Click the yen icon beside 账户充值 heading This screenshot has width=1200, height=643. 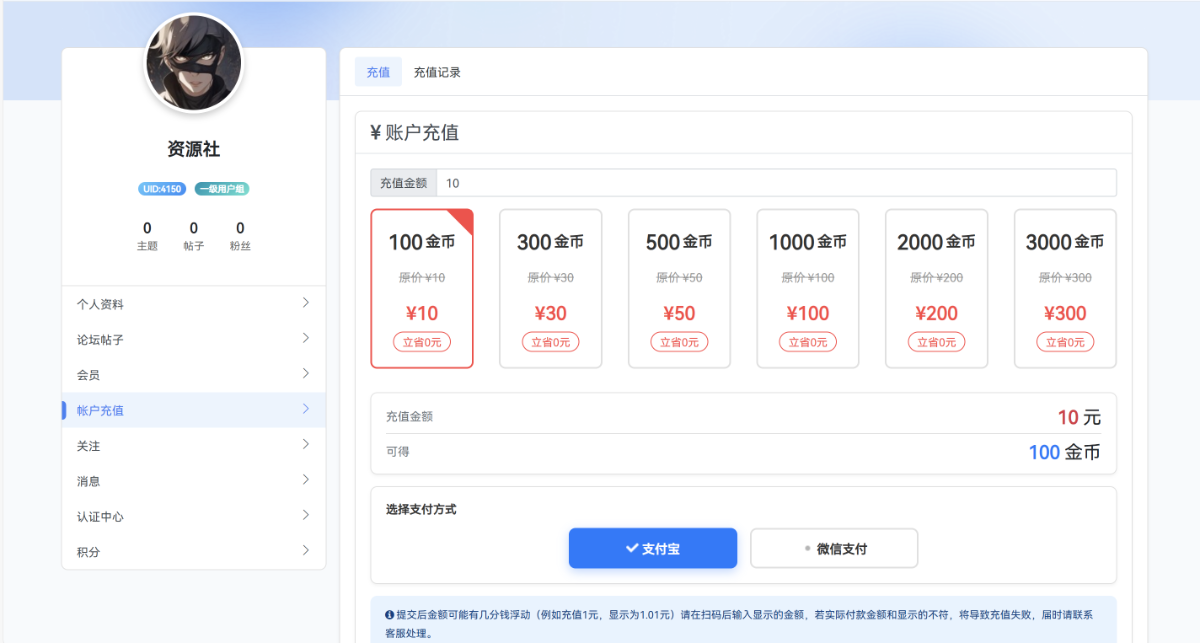click(375, 133)
